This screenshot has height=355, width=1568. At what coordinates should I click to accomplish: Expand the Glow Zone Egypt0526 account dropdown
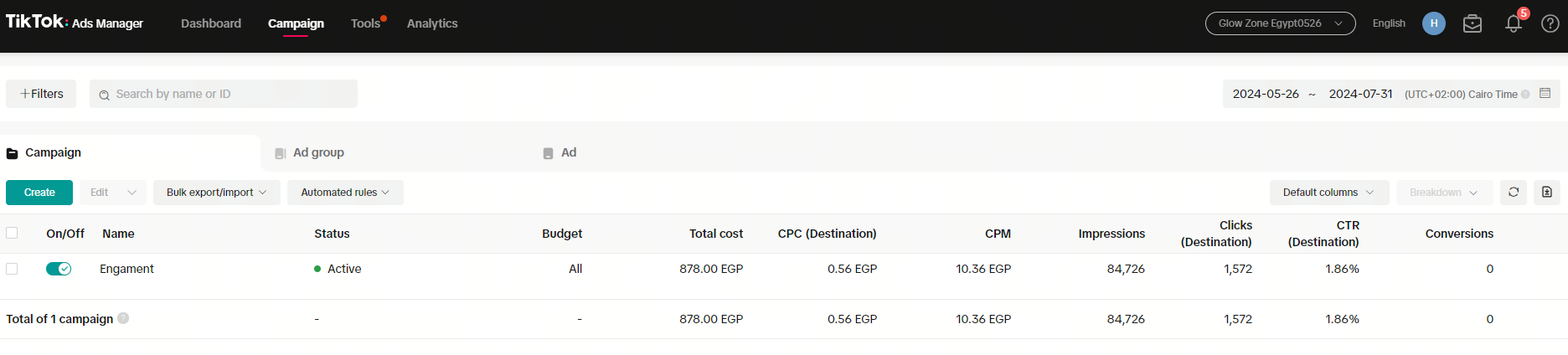pos(1280,23)
